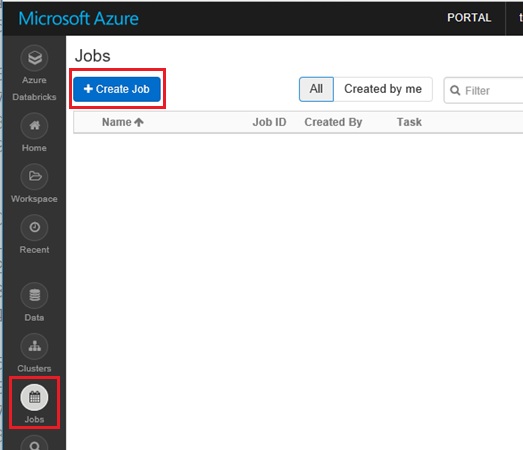Sort jobs by Job ID column
The image size is (523, 450).
tap(269, 122)
